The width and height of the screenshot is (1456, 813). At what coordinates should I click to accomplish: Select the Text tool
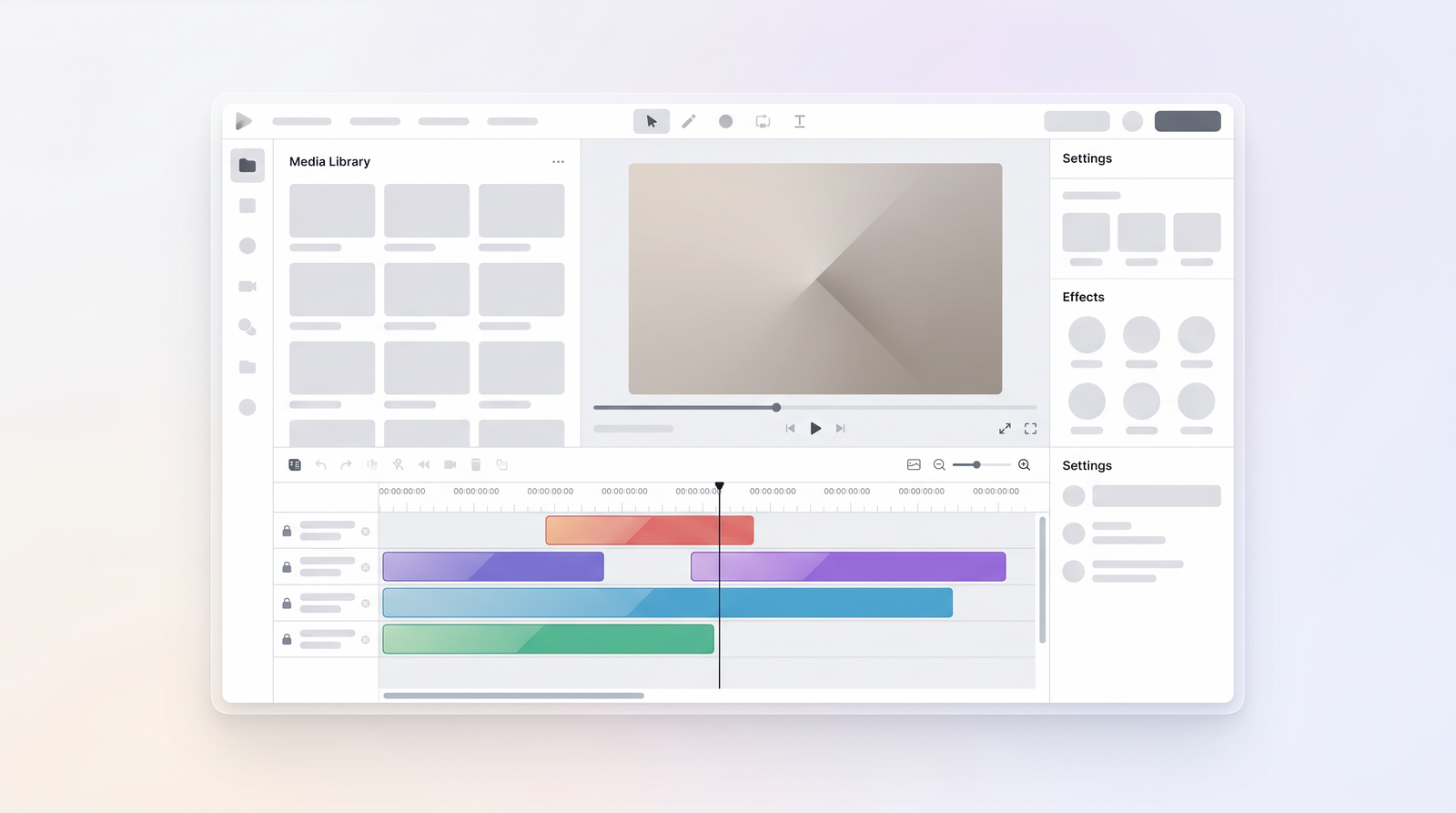pyautogui.click(x=800, y=121)
